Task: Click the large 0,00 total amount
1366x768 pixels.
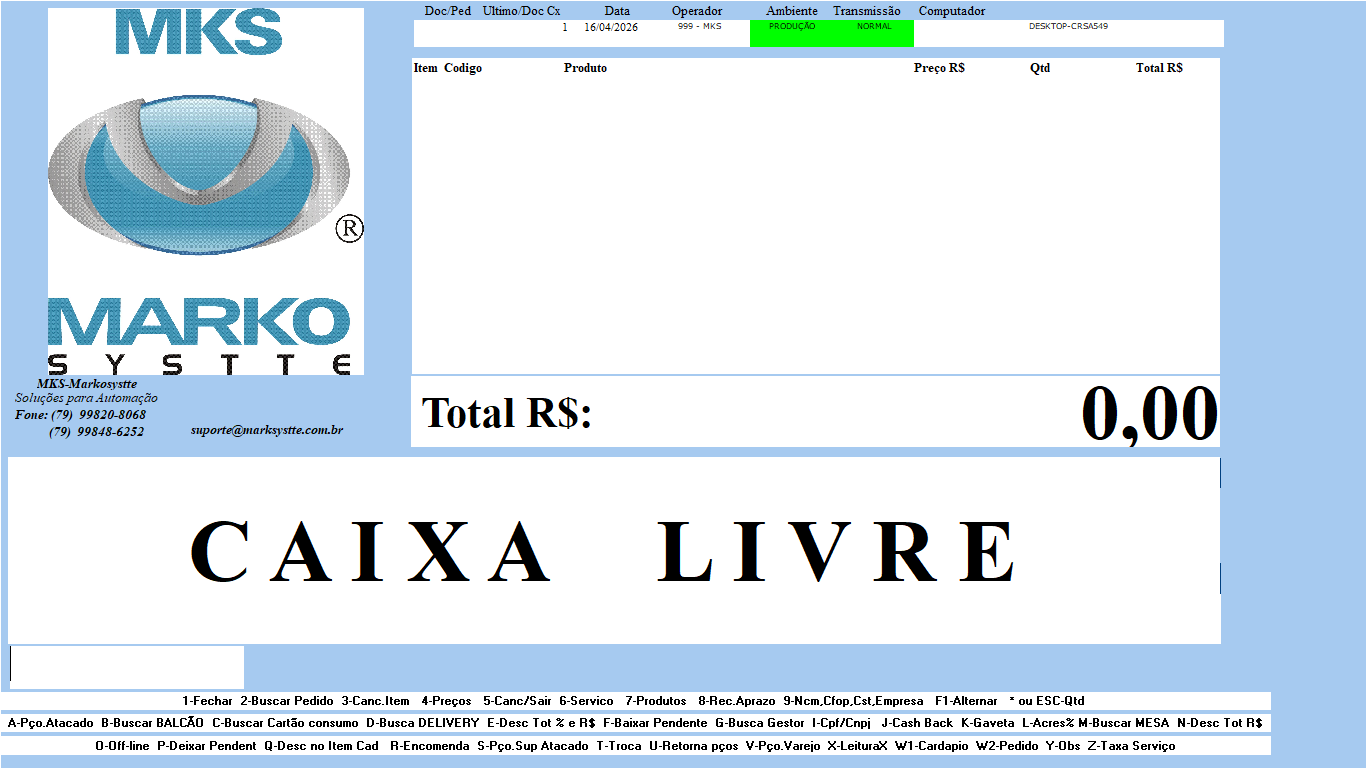Action: [1150, 413]
